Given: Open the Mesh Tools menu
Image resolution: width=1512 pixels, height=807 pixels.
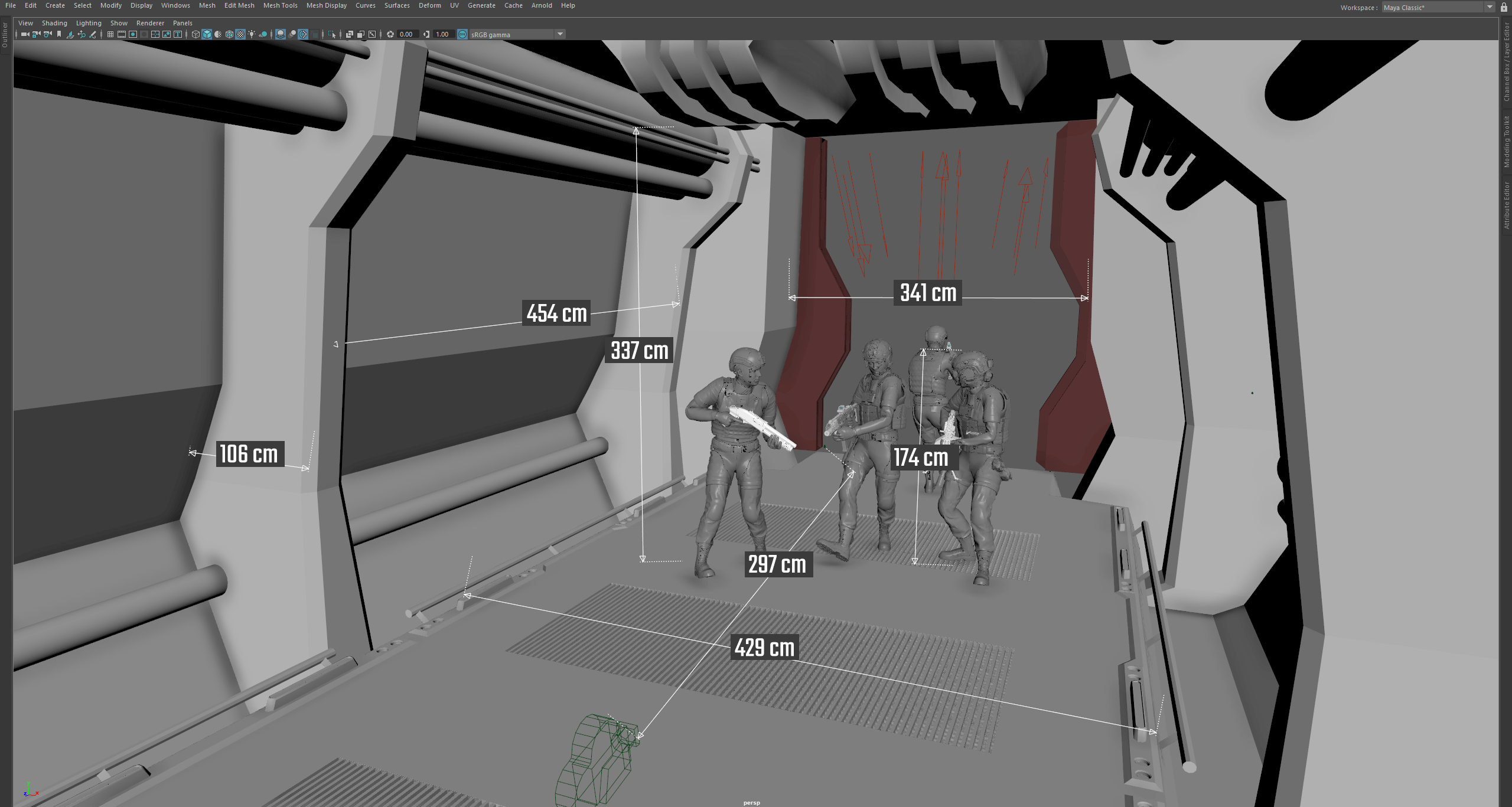Looking at the screenshot, I should [280, 5].
